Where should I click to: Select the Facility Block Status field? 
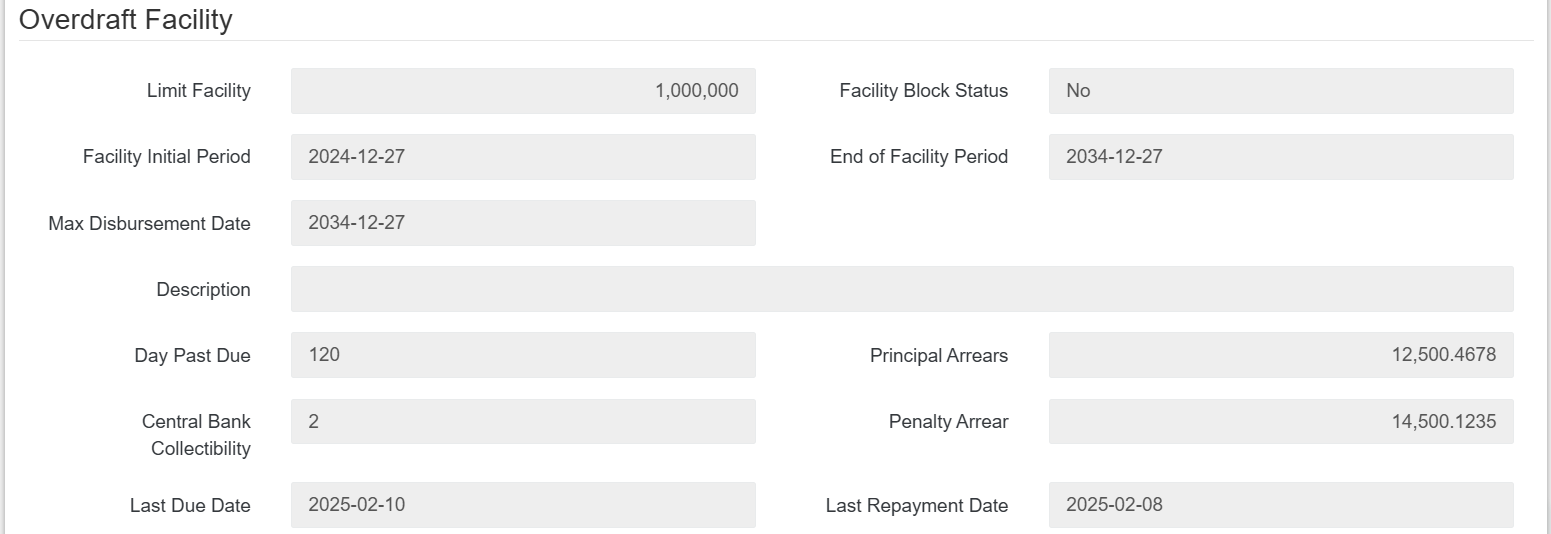click(x=1280, y=91)
